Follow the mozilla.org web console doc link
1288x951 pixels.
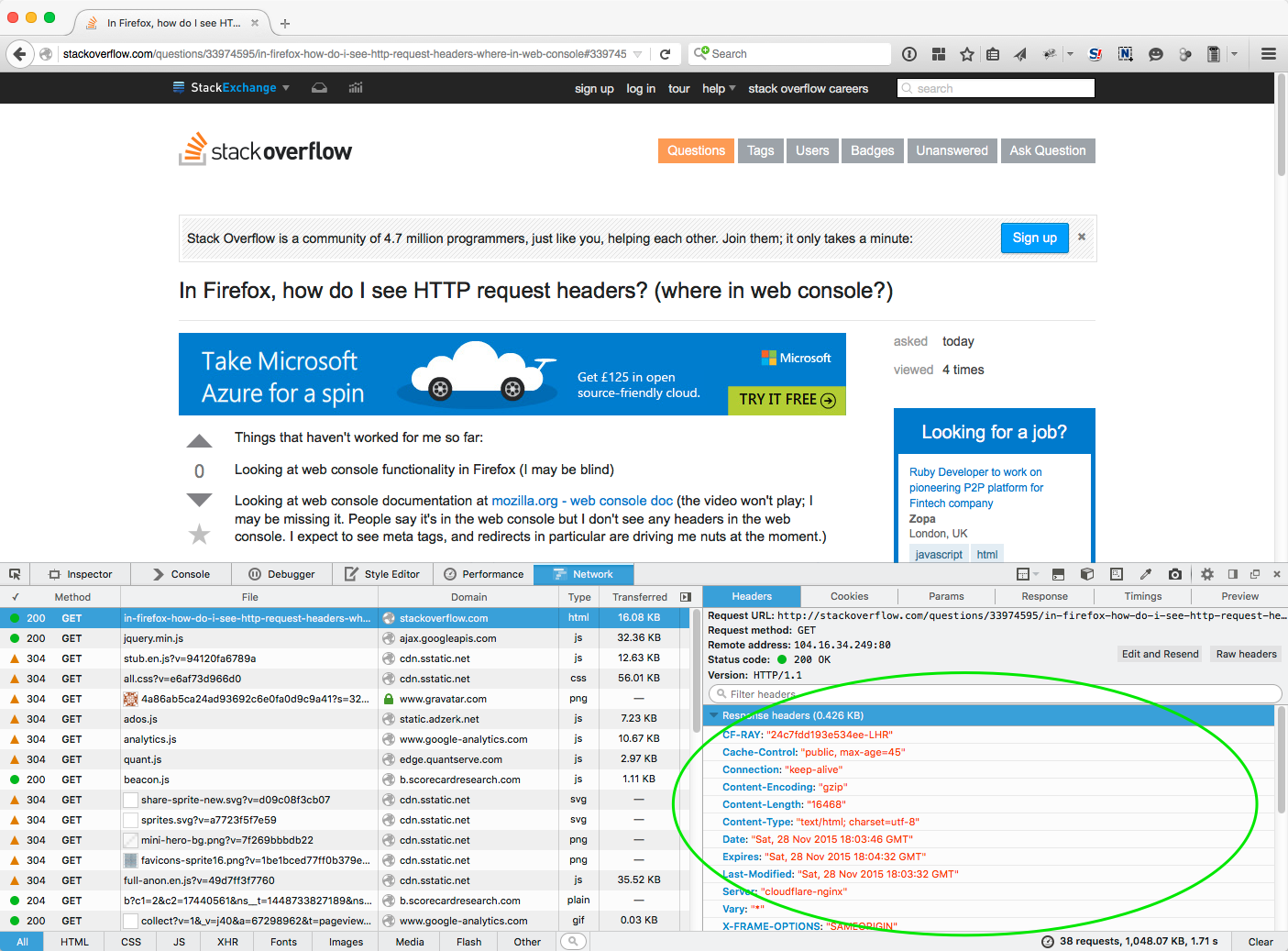click(x=582, y=501)
